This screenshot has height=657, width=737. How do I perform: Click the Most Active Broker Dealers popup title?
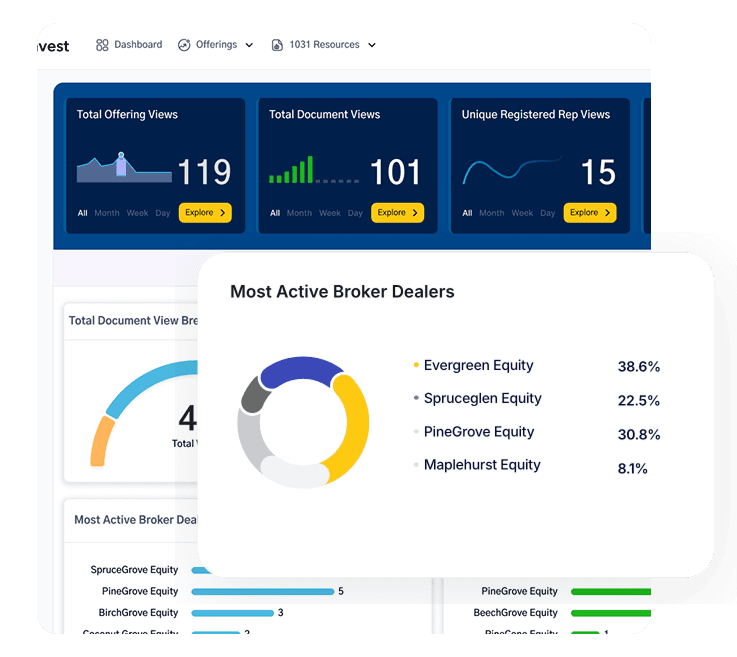click(342, 291)
